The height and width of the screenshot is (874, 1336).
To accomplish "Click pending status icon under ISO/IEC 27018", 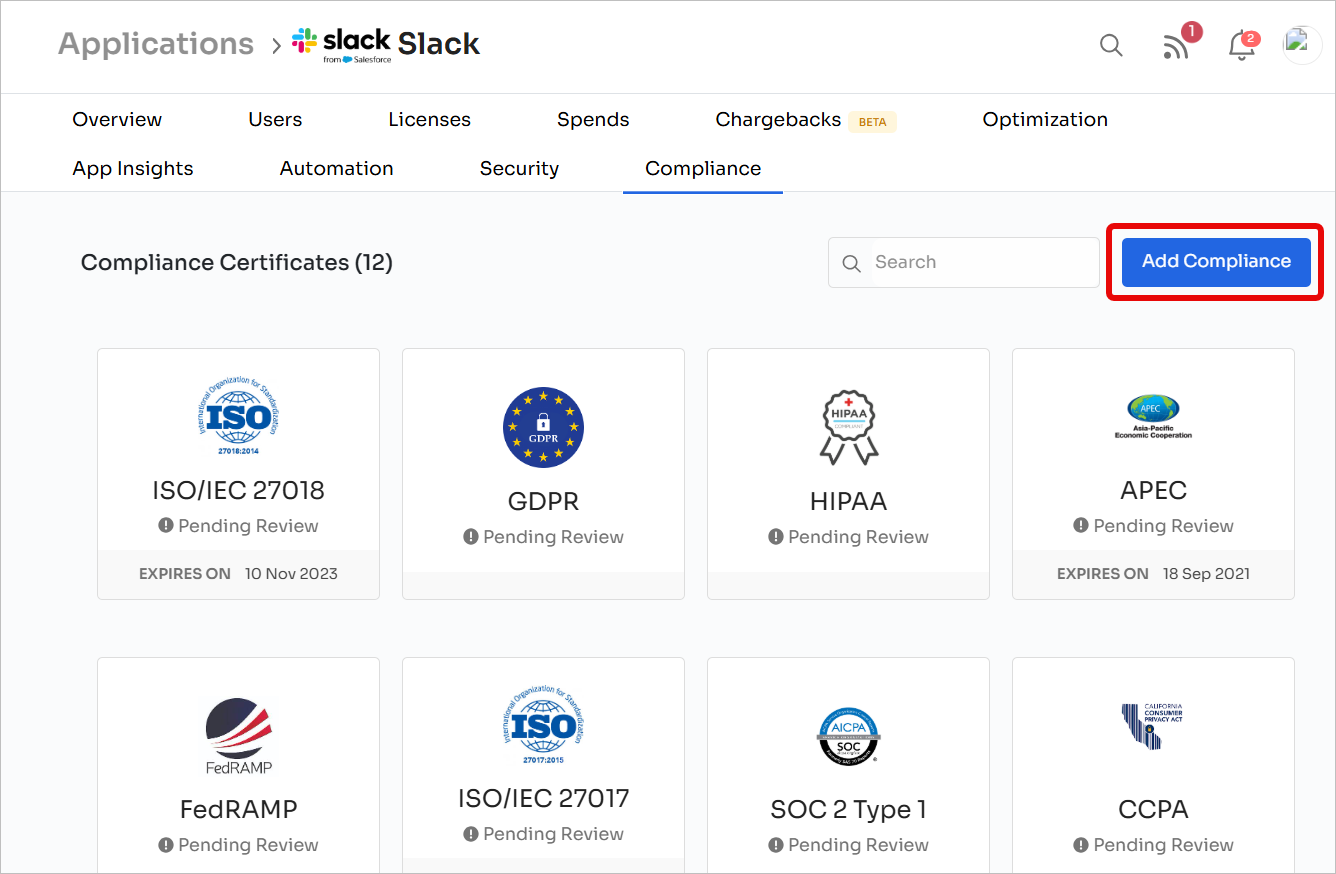I will (166, 526).
